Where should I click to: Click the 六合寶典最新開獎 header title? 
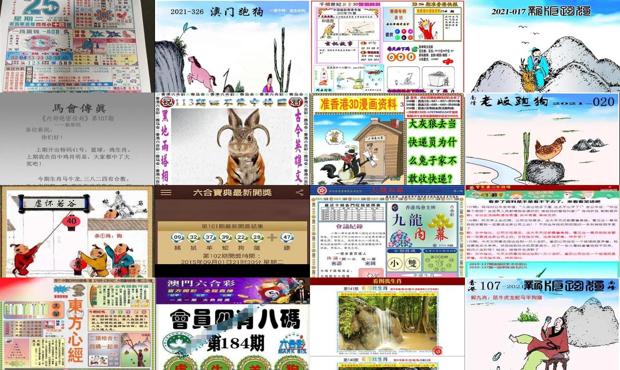pyautogui.click(x=232, y=193)
